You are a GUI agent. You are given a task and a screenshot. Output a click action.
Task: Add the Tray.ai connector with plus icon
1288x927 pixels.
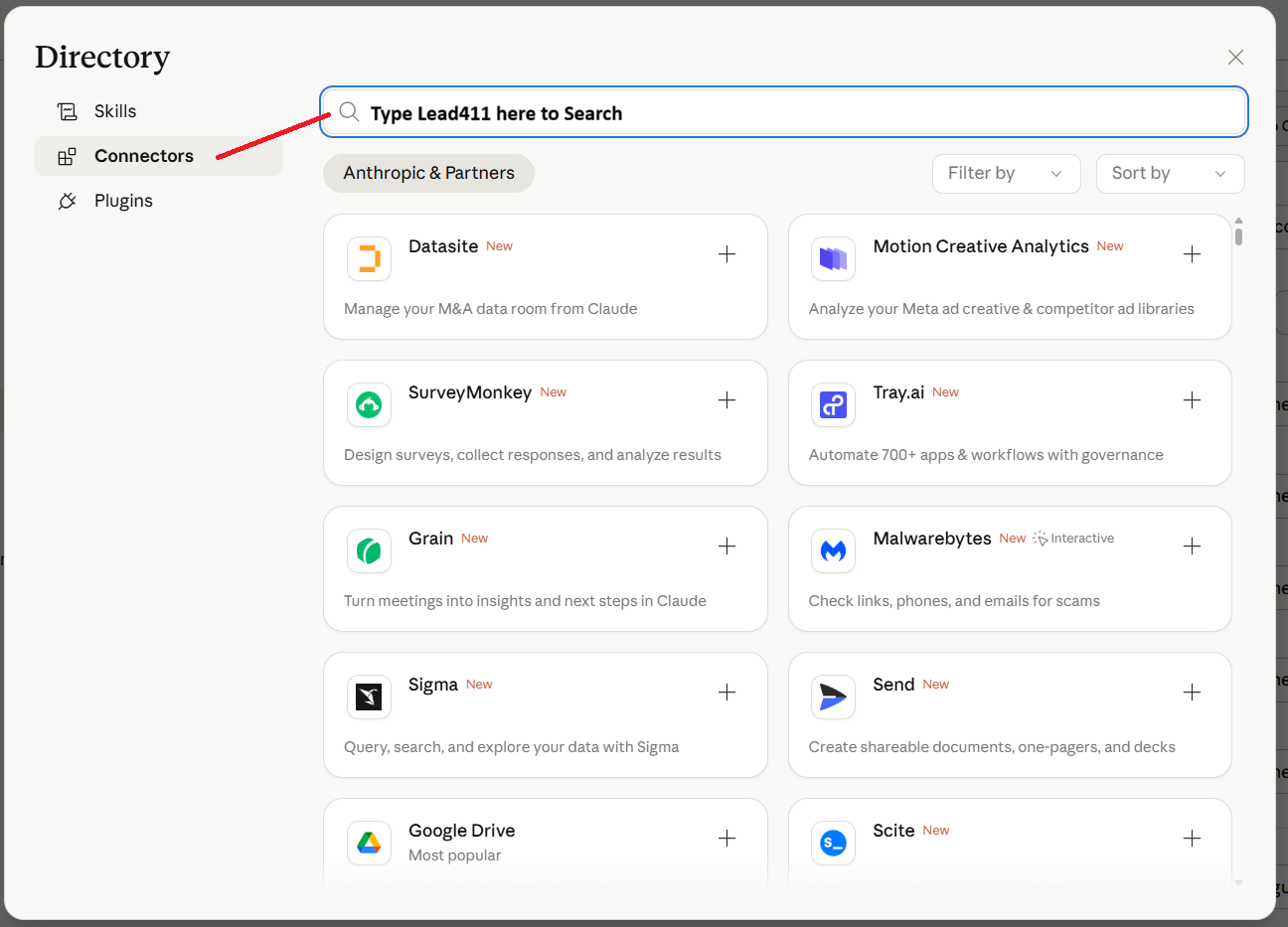pos(1193,400)
